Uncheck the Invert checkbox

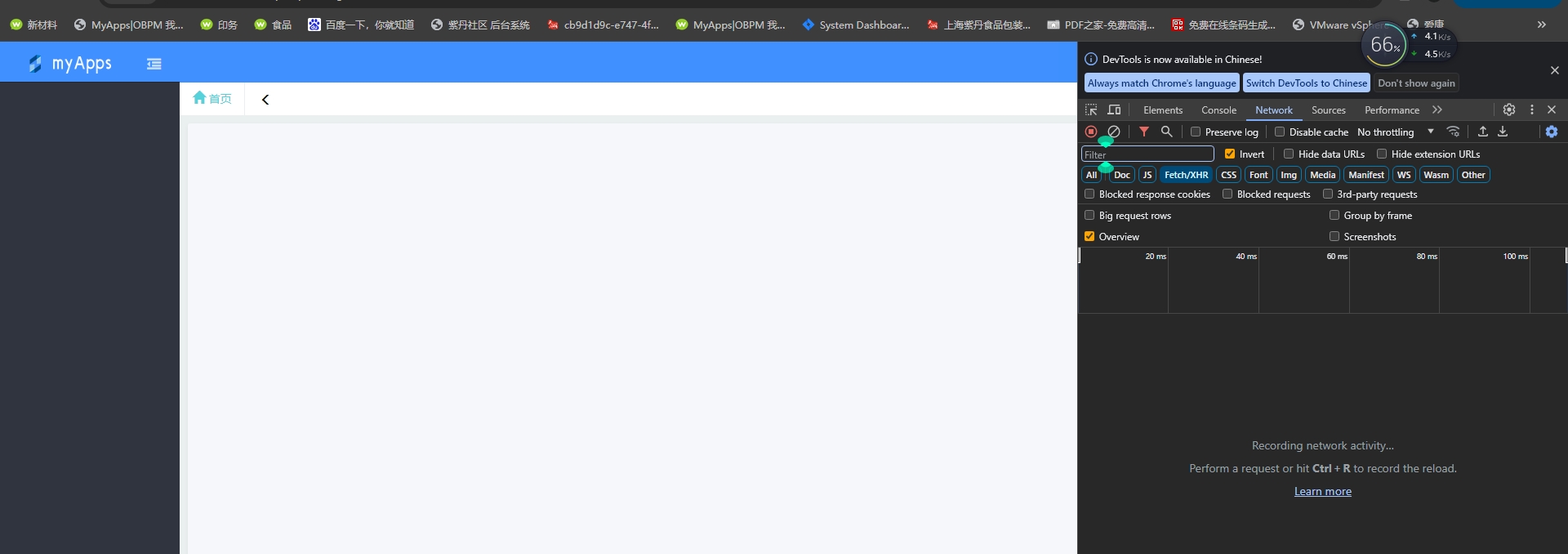click(1230, 154)
